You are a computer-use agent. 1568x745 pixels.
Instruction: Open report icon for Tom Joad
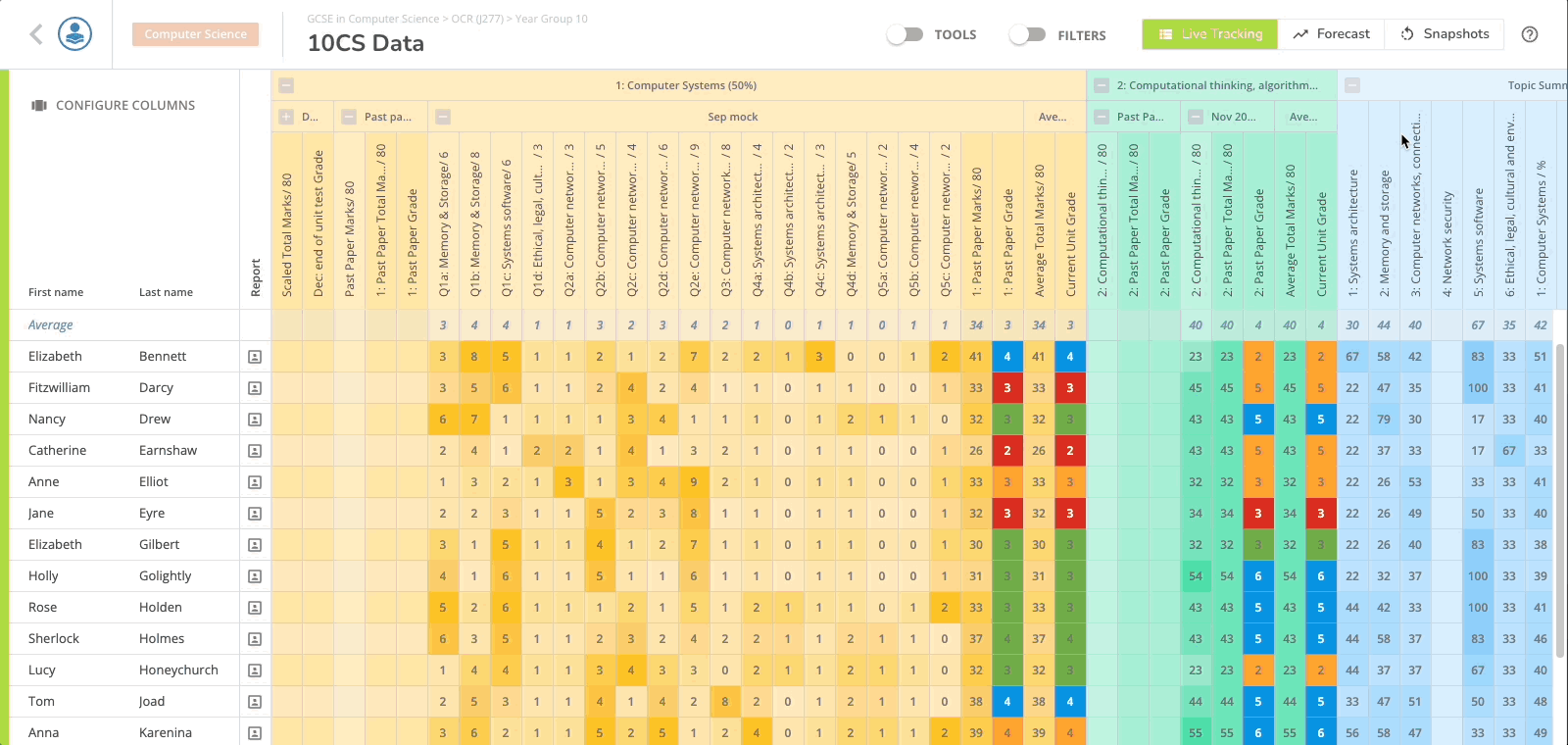coord(255,702)
